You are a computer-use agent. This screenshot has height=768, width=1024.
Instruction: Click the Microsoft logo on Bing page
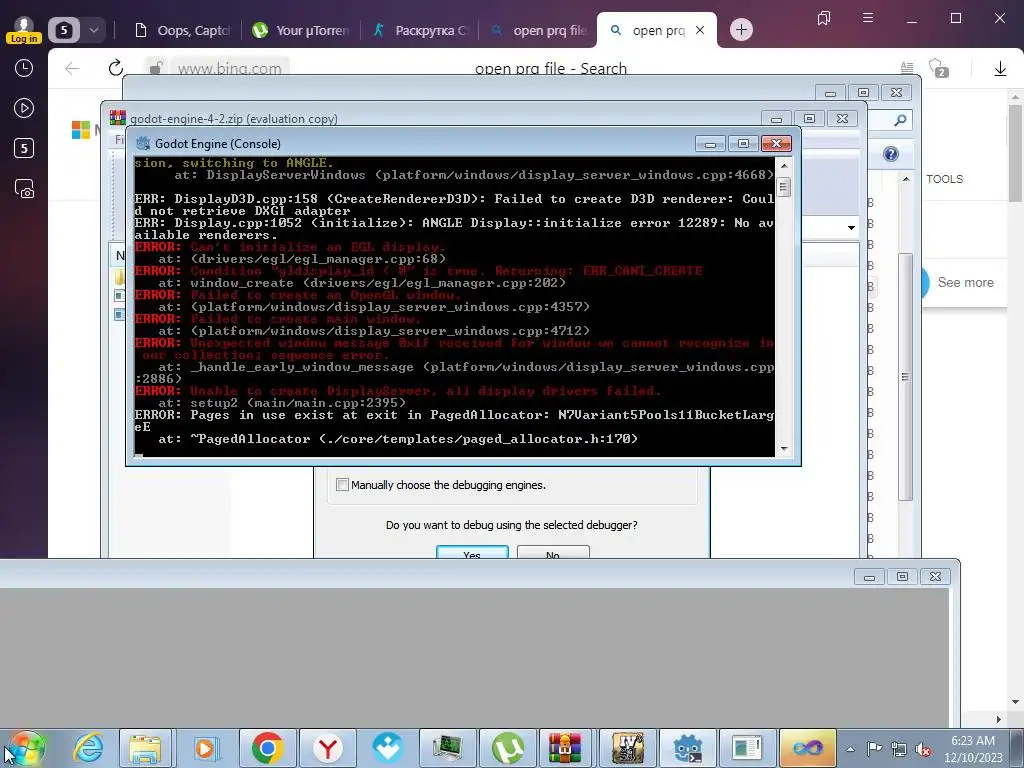pyautogui.click(x=81, y=129)
